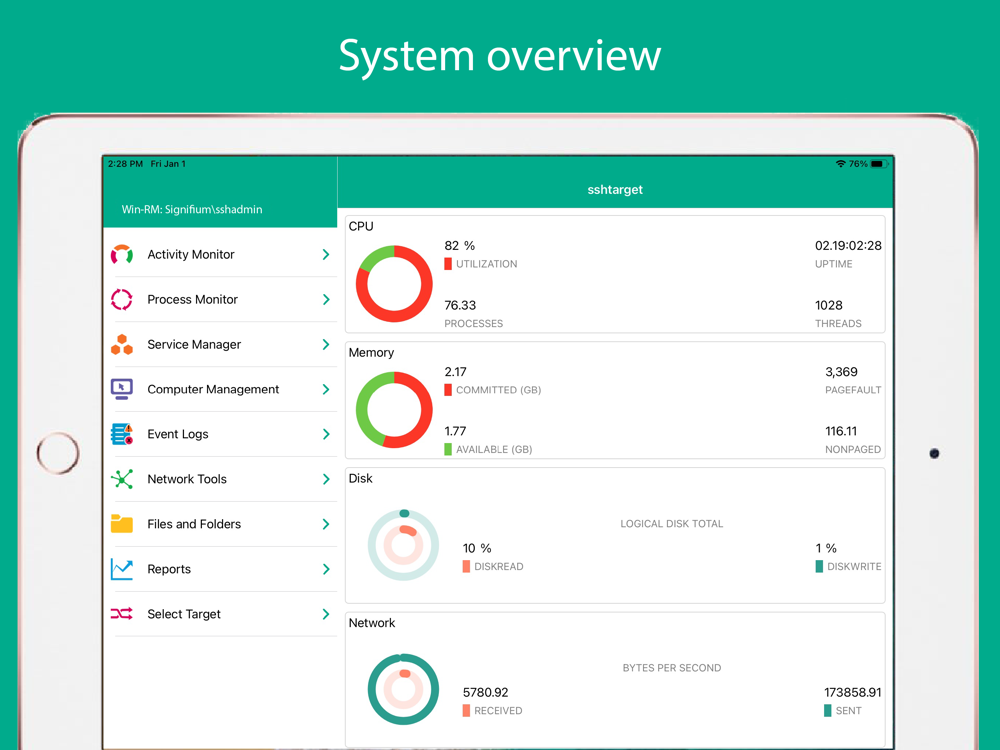Screen dimensions: 1000x750
Task: Click the teal SENT color swatch
Action: 828,710
